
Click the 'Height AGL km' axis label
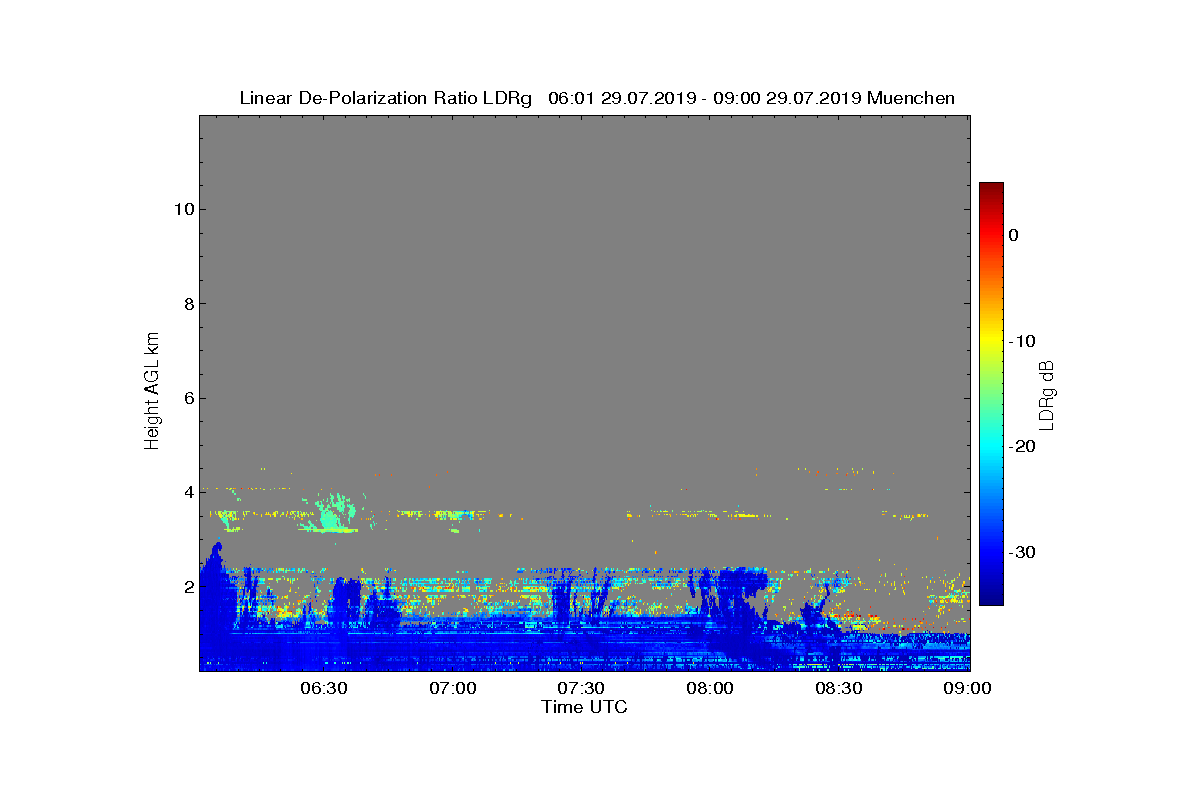(x=152, y=390)
